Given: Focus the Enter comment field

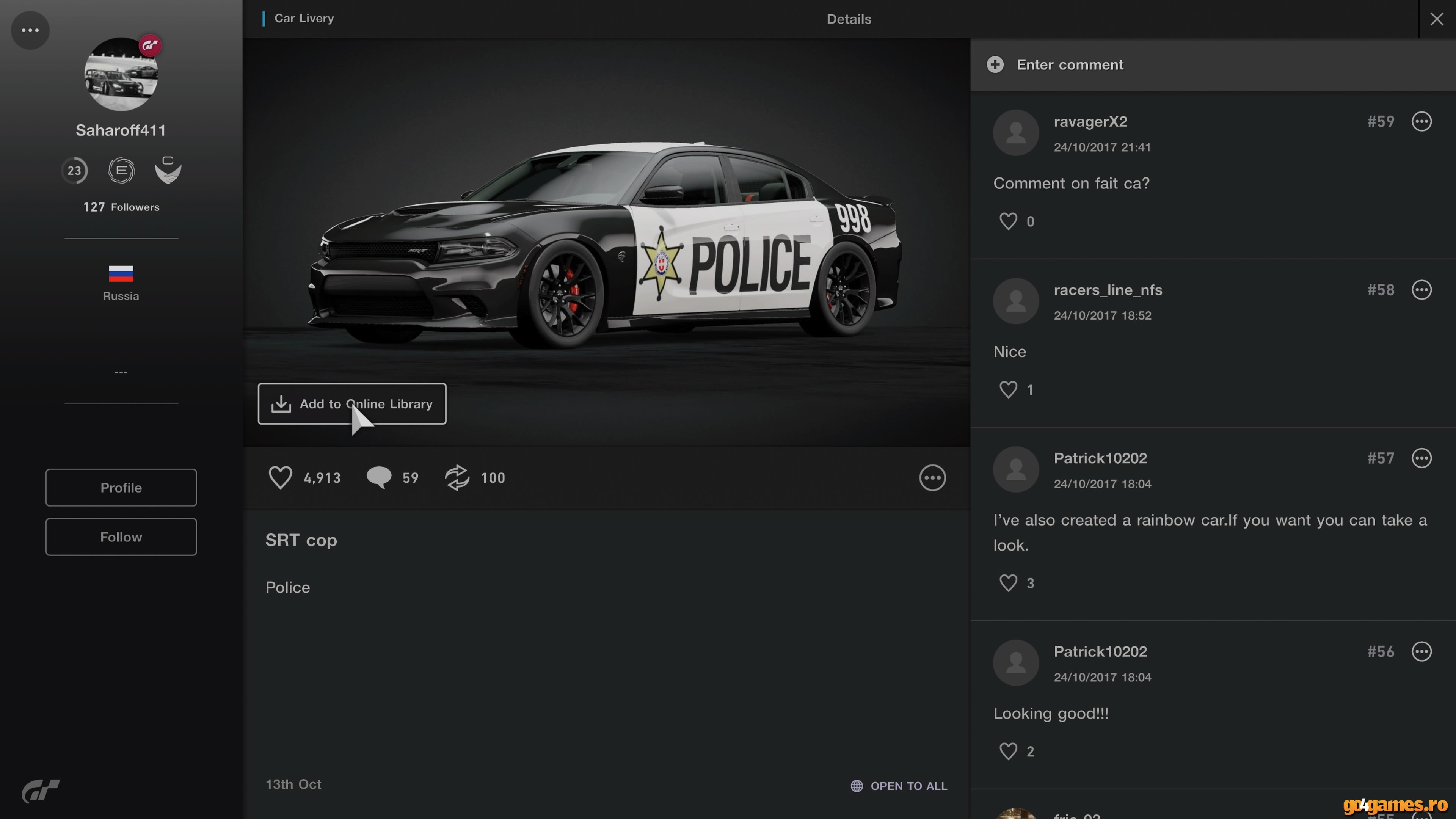Looking at the screenshot, I should coord(1213,64).
